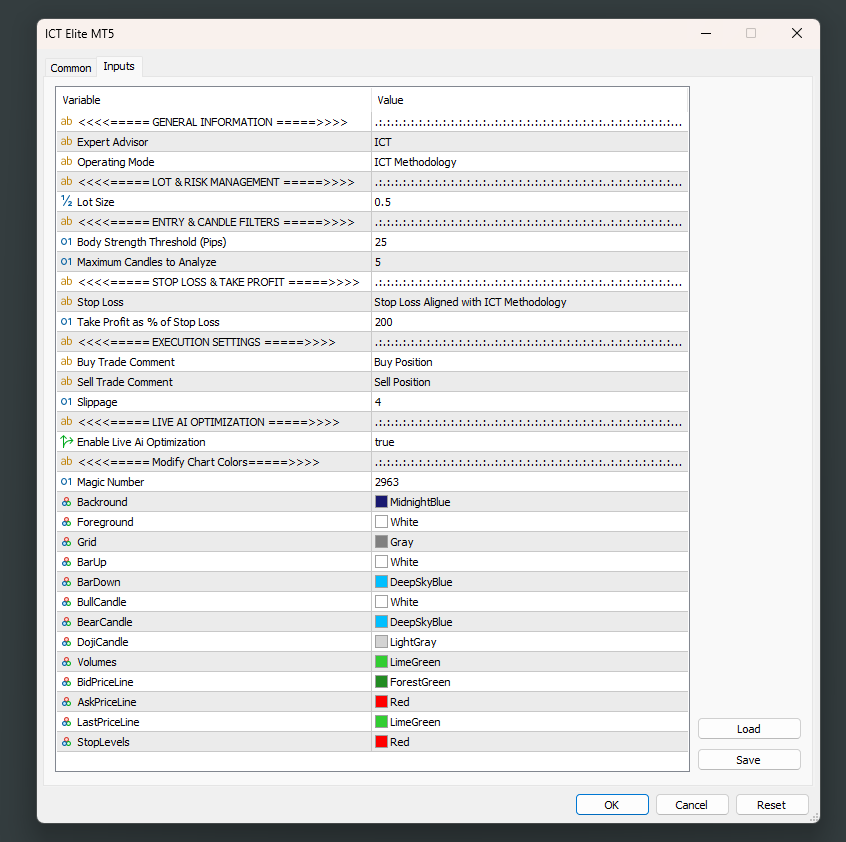The height and width of the screenshot is (842, 846).
Task: Click the Expert Advisor value ICT
Action: tap(530, 142)
